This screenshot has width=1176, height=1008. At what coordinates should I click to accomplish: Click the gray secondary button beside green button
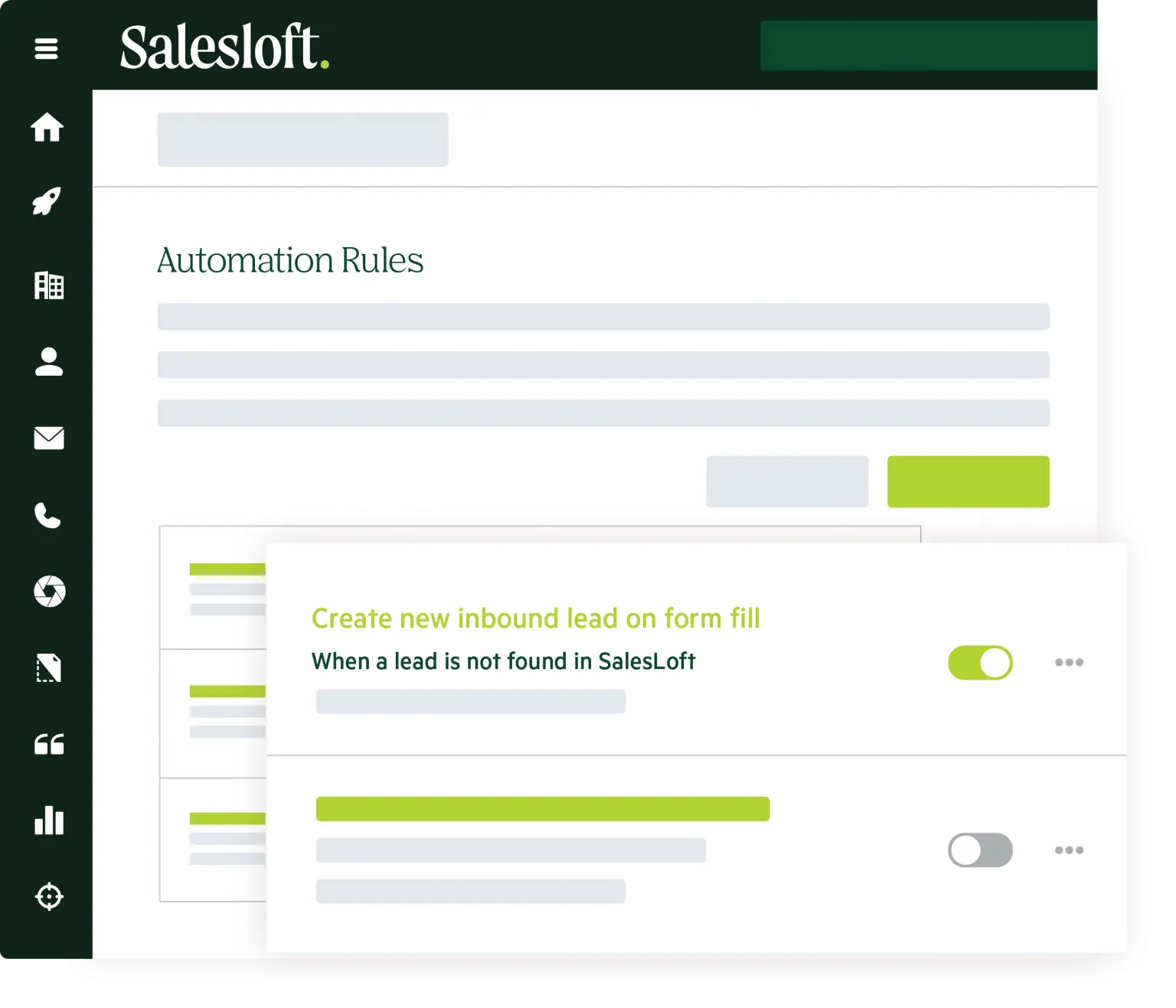coord(787,481)
